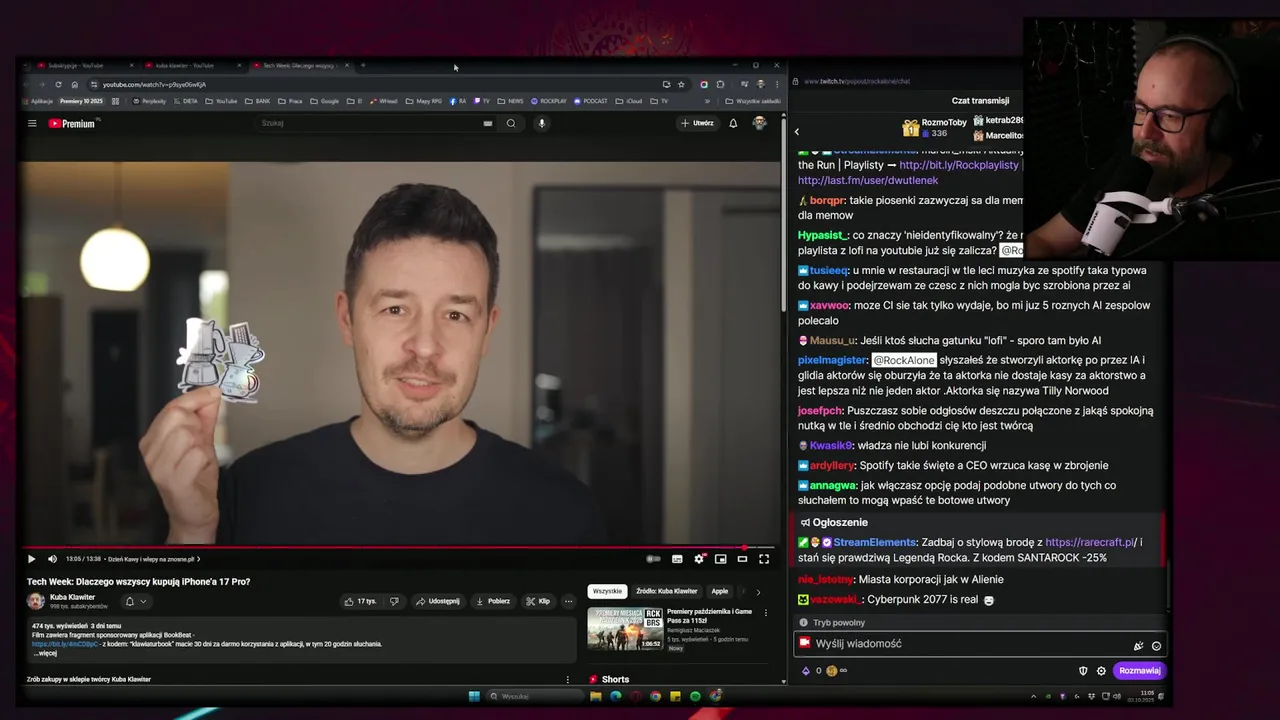Like the video (17 tys.)

(x=360, y=601)
